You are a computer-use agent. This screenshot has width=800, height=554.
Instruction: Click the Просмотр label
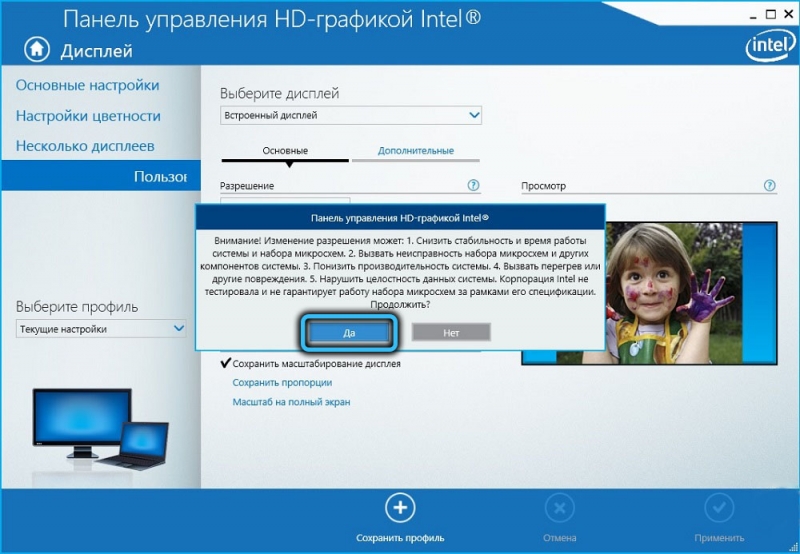(543, 186)
